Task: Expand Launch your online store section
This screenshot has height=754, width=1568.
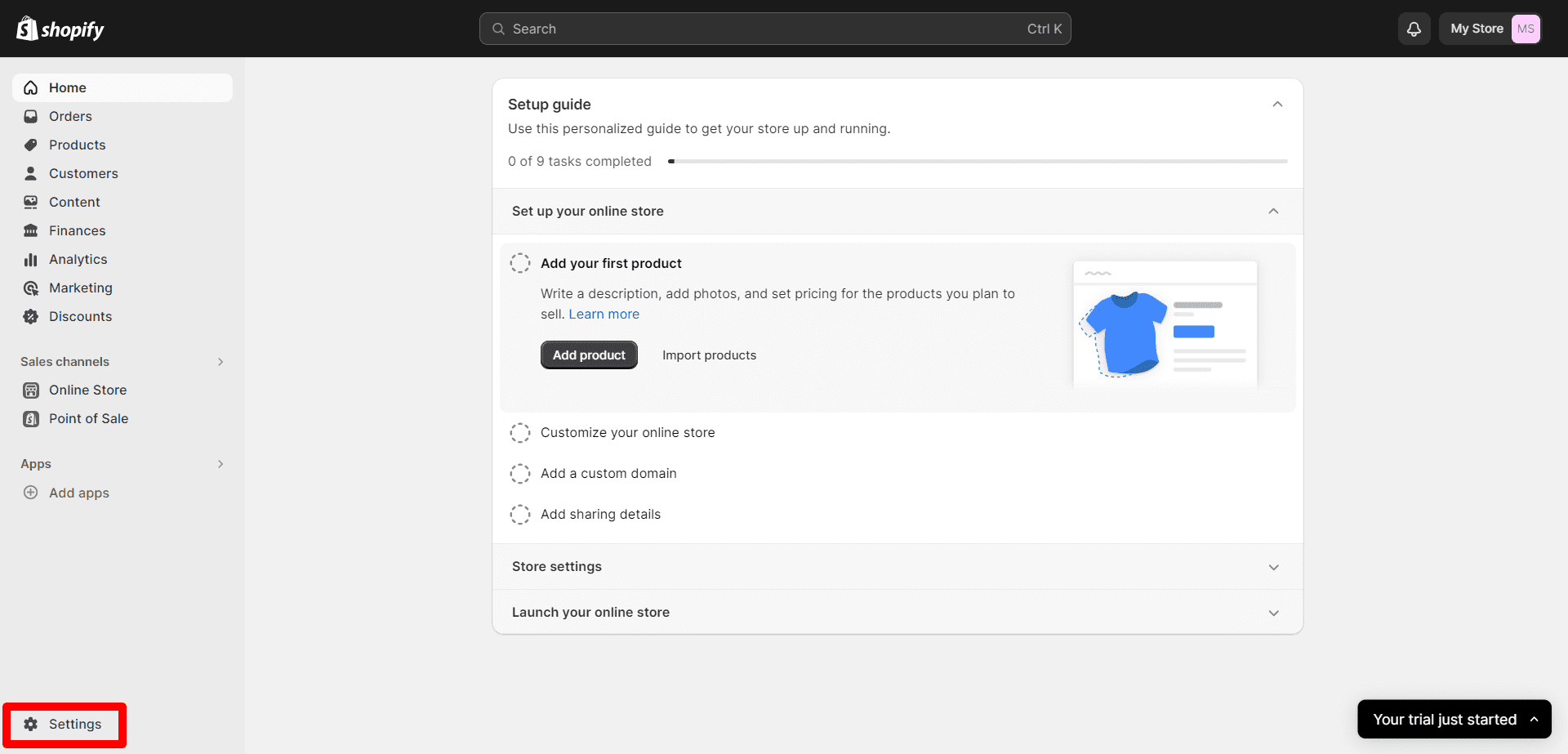Action: 1273,612
